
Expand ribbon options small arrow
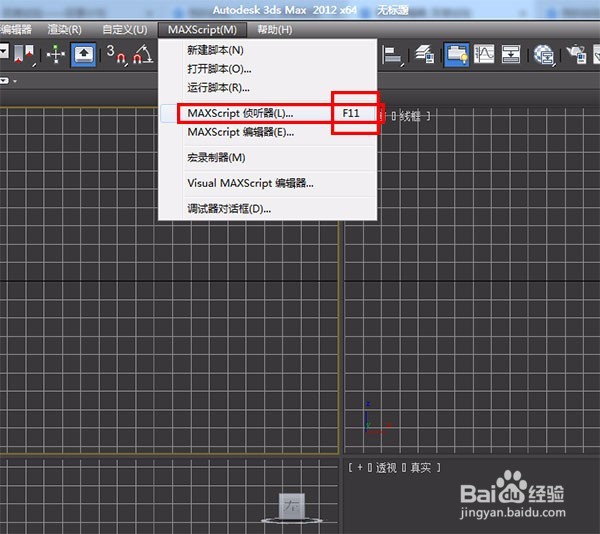pos(15,81)
